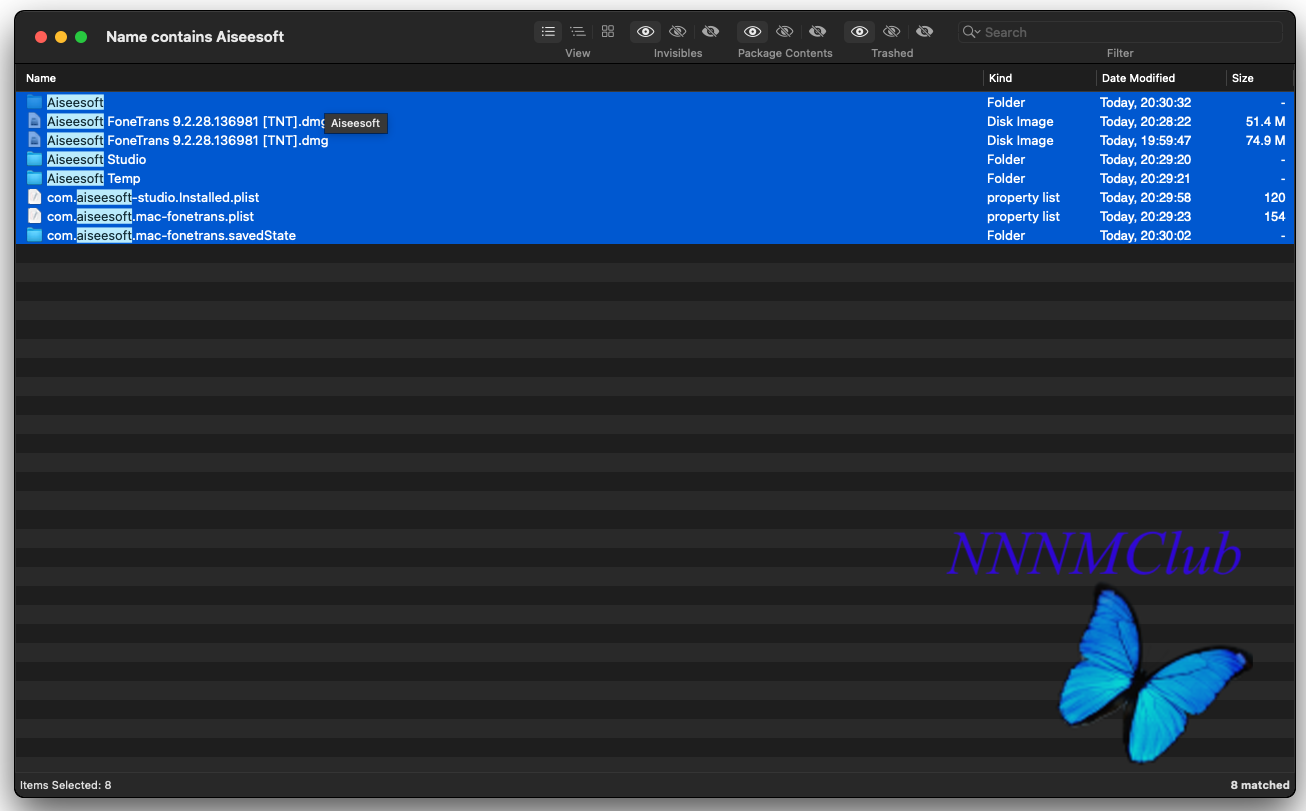Click the property list kind of the 120-size row
Viewport: 1306px width, 811px height.
coord(1023,197)
